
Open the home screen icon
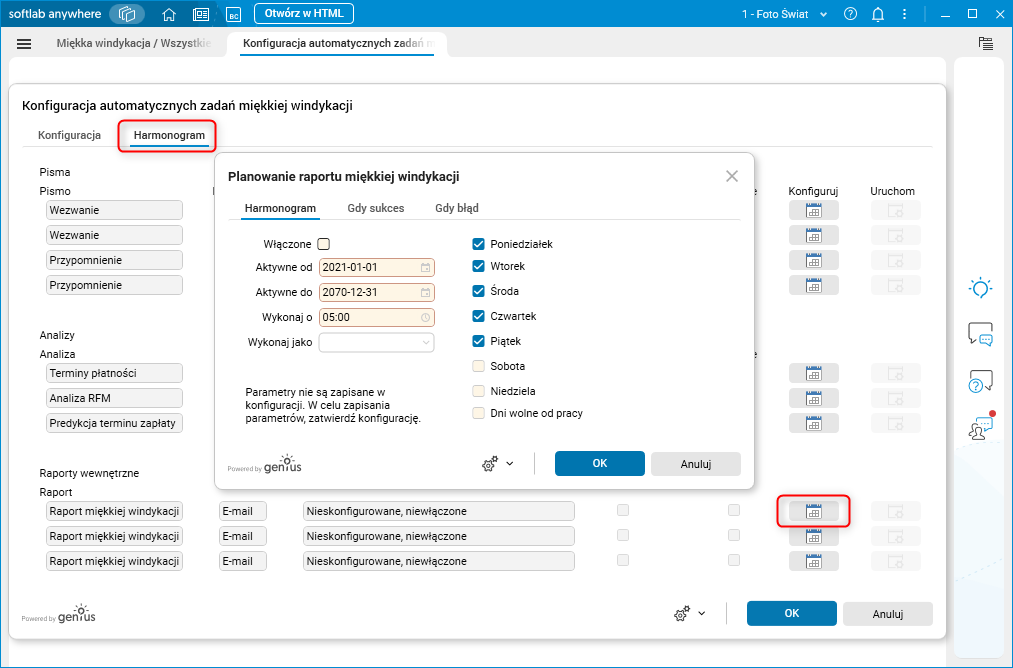tap(169, 15)
